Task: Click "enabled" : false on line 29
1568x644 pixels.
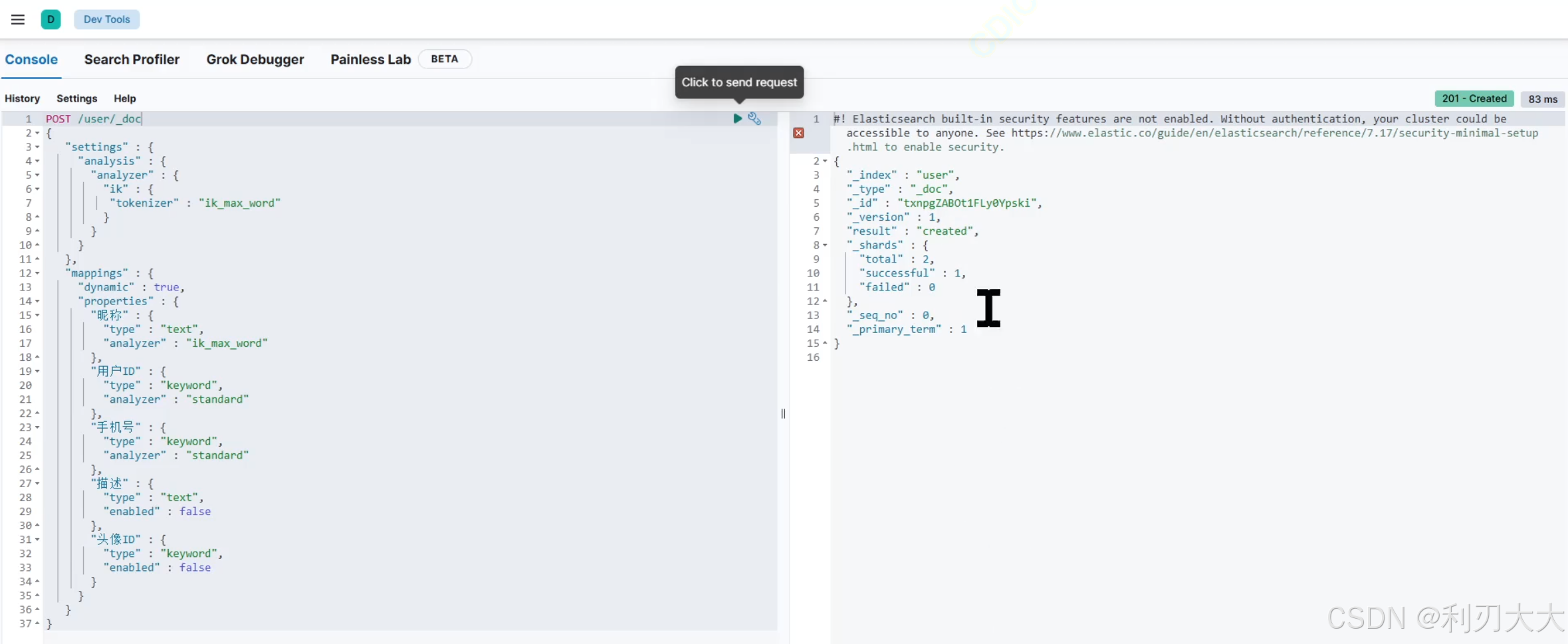Action: click(x=157, y=512)
